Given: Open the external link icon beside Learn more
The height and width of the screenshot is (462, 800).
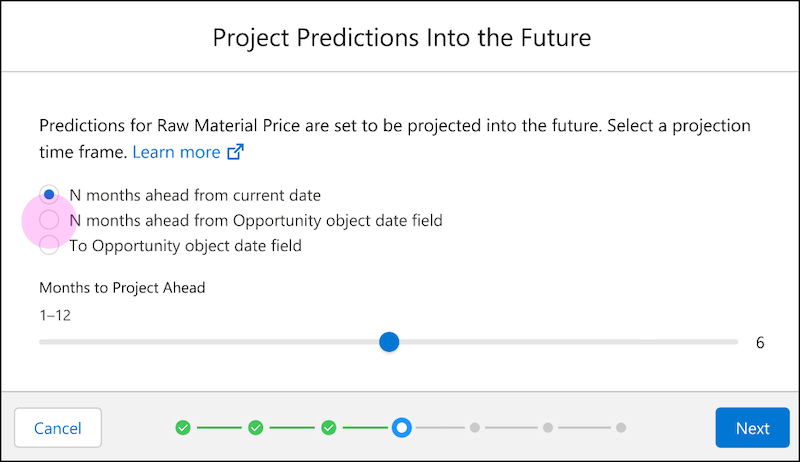Looking at the screenshot, I should pyautogui.click(x=235, y=152).
